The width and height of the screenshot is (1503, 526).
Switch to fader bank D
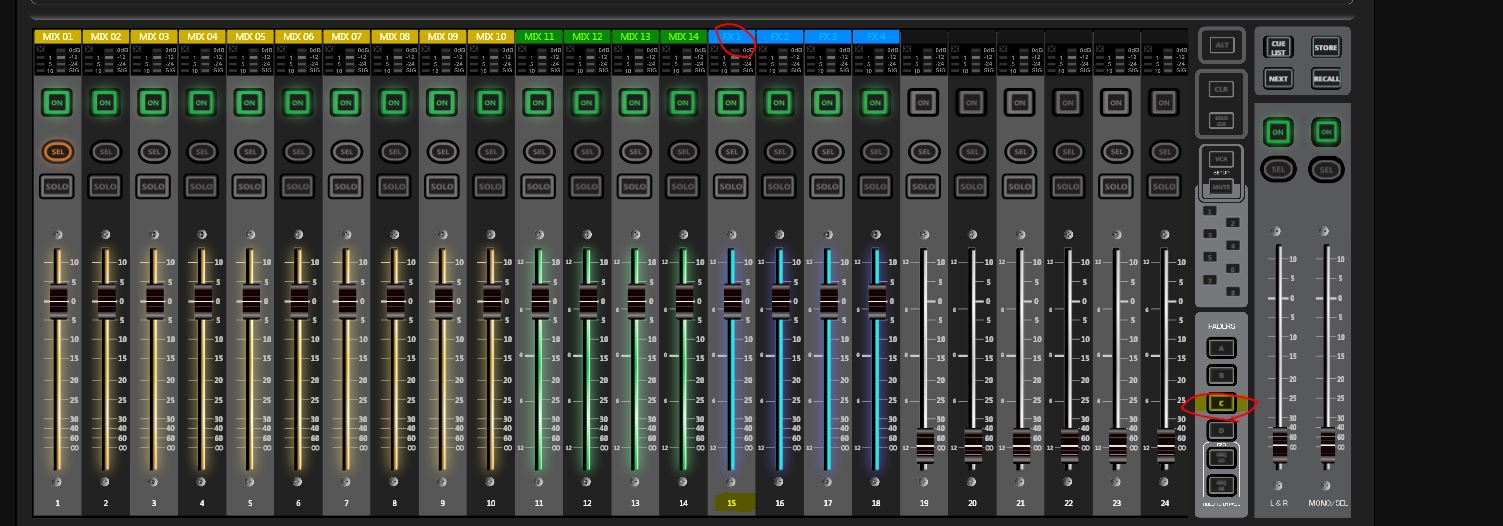tap(1221, 431)
